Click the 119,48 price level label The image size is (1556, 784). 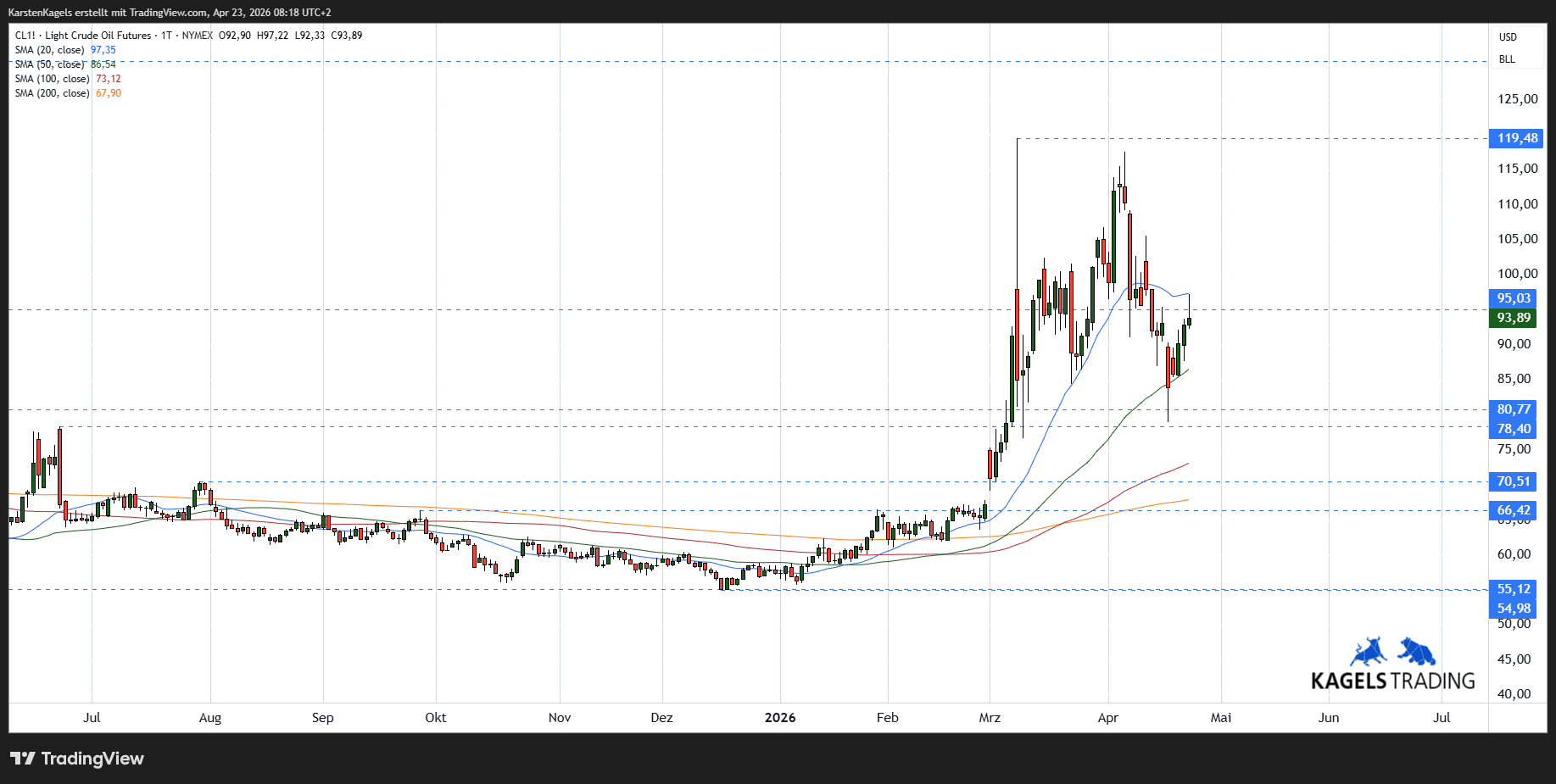coord(1517,138)
